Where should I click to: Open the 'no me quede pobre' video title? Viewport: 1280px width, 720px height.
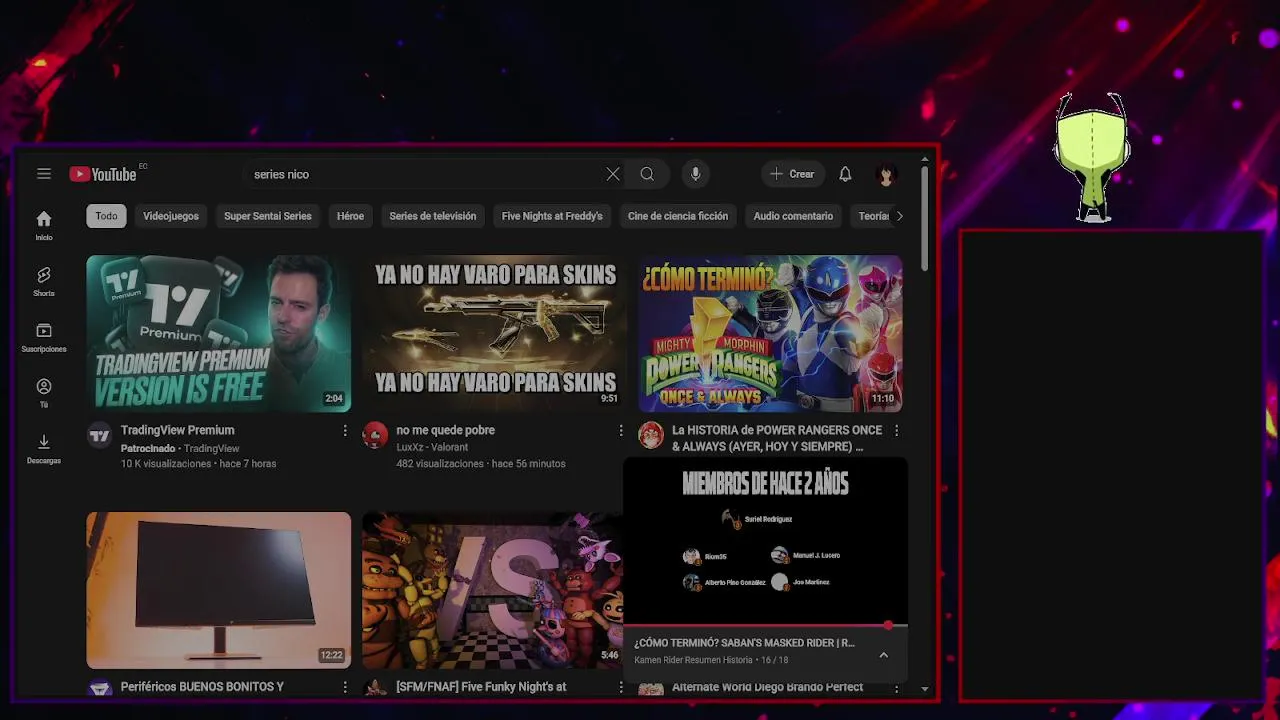(x=446, y=430)
